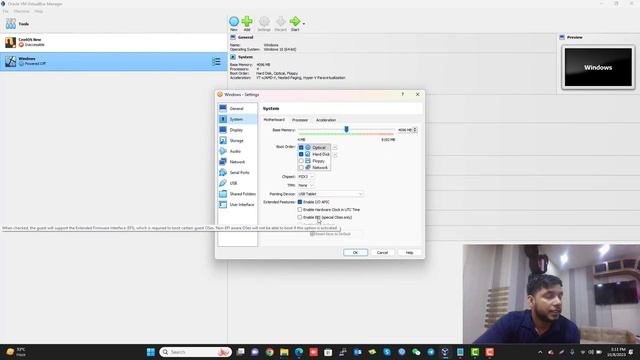
Task: Click the Base Memory slider handle
Action: pos(346,129)
